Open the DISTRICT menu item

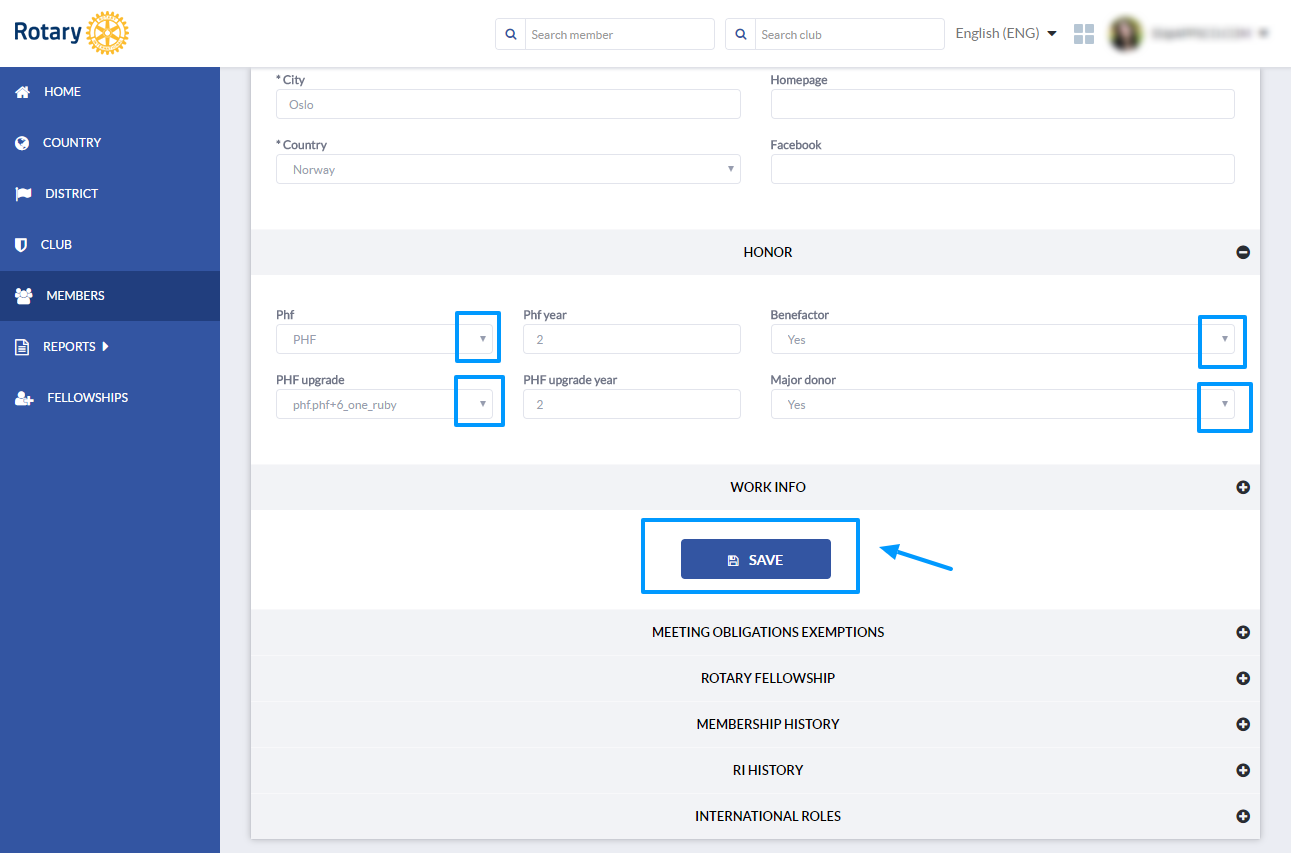pos(110,194)
